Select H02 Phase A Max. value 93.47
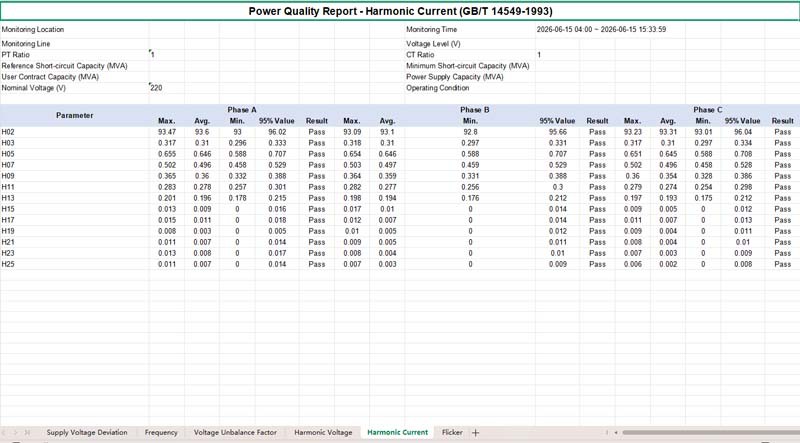This screenshot has width=800, height=443. [167, 132]
